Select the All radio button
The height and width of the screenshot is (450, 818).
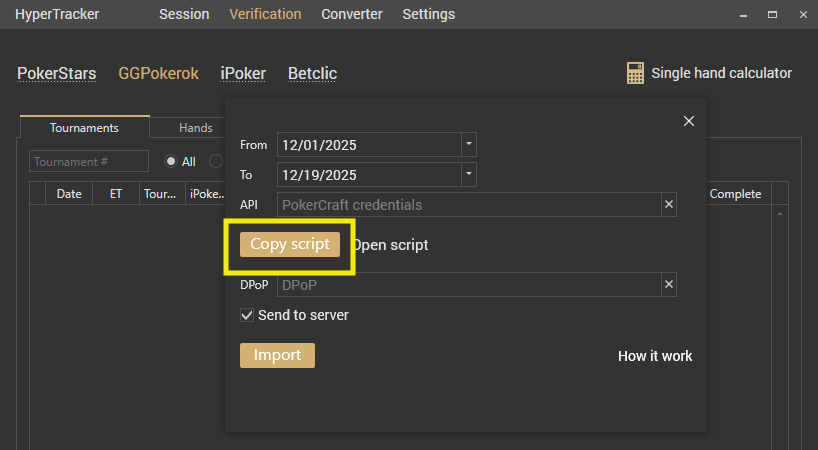[171, 161]
